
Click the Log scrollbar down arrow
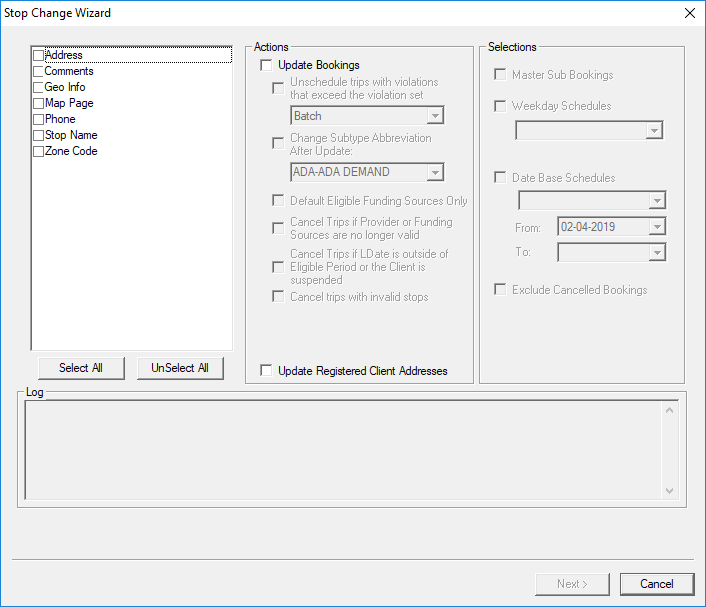click(670, 491)
